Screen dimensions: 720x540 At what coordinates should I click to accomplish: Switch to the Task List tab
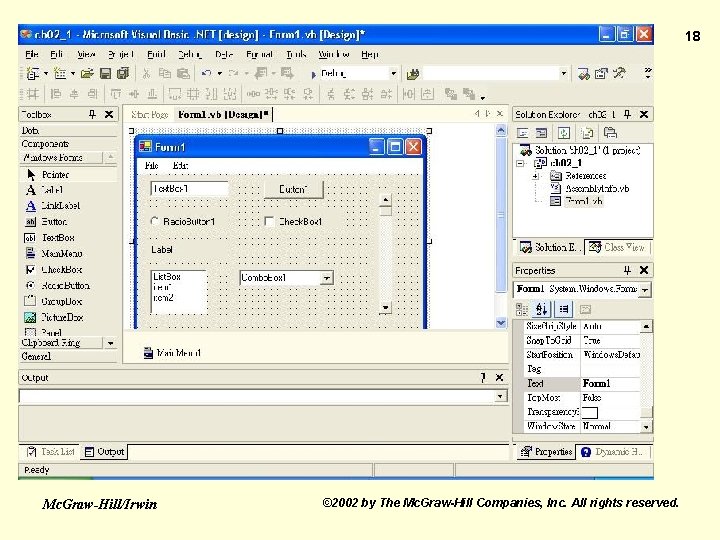pos(51,452)
